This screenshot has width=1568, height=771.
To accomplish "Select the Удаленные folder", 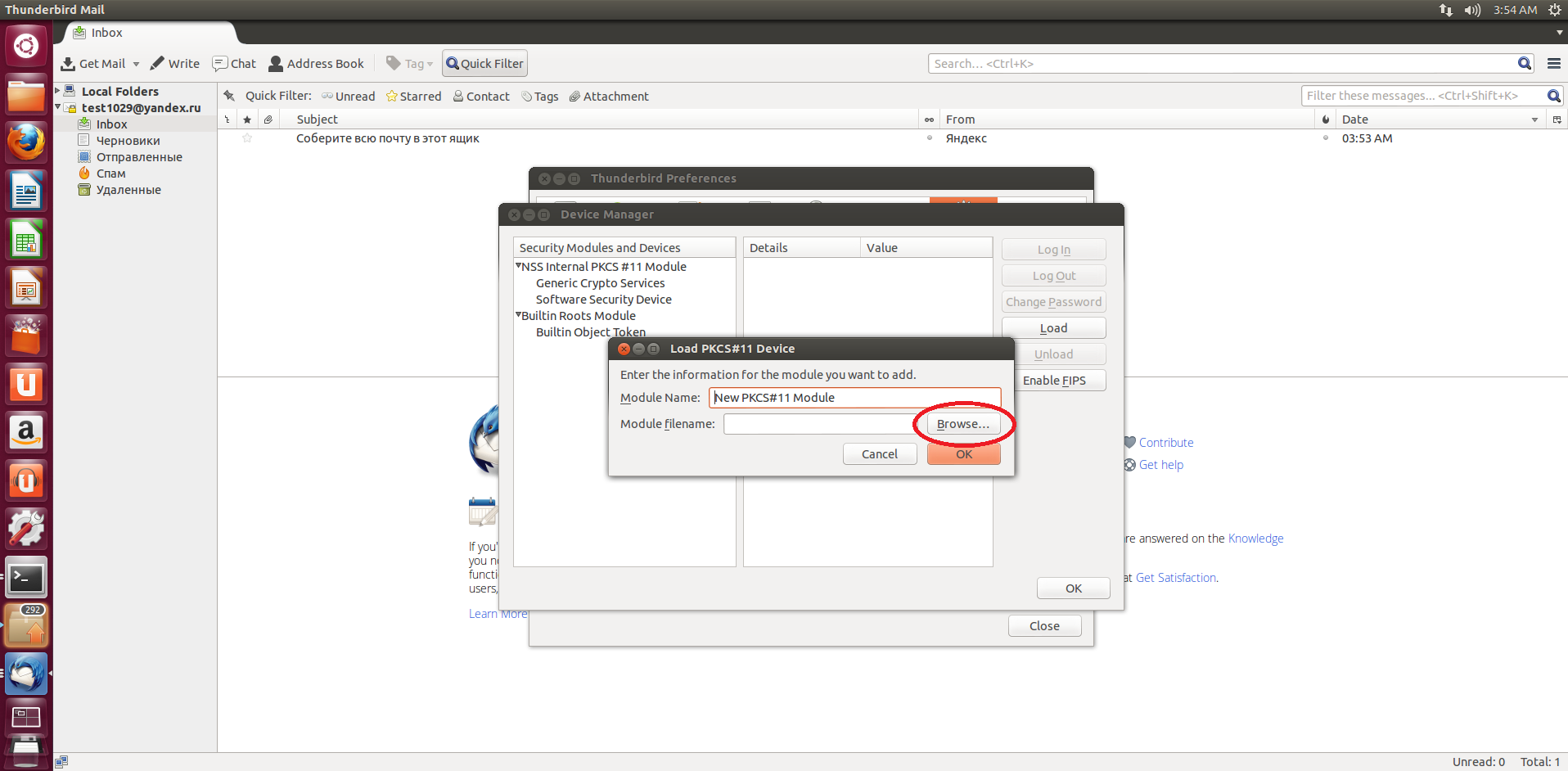I will (x=128, y=190).
